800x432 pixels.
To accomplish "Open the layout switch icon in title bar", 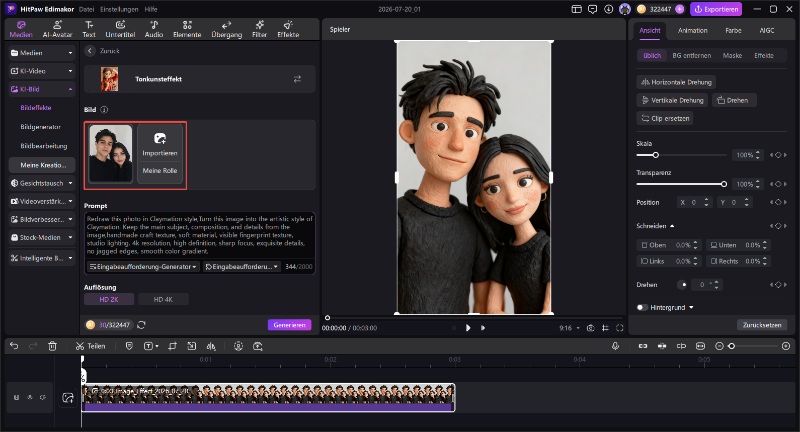I will click(577, 9).
